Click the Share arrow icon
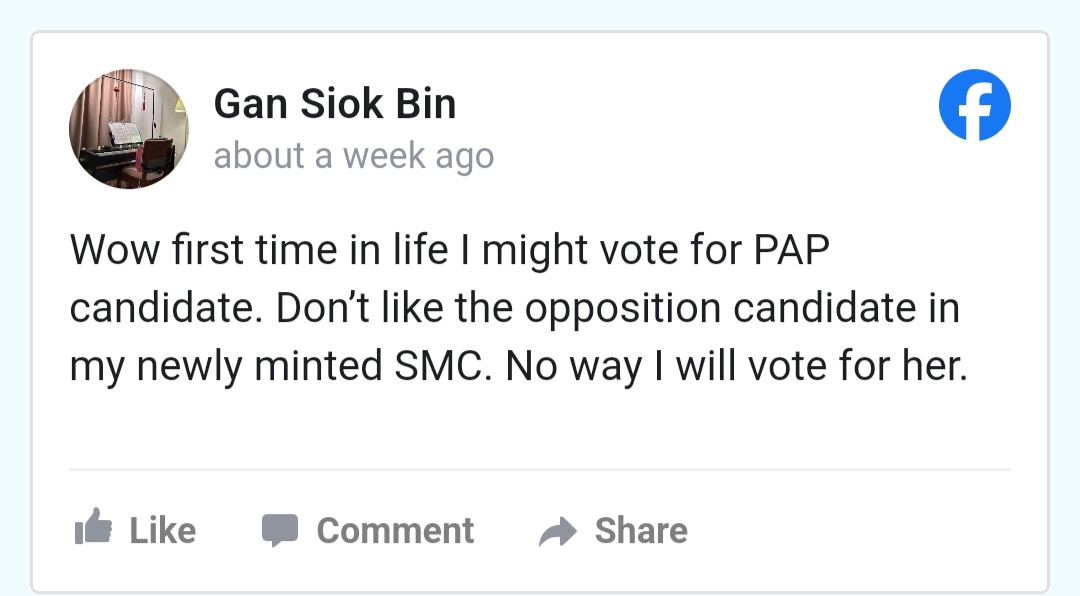 (557, 531)
